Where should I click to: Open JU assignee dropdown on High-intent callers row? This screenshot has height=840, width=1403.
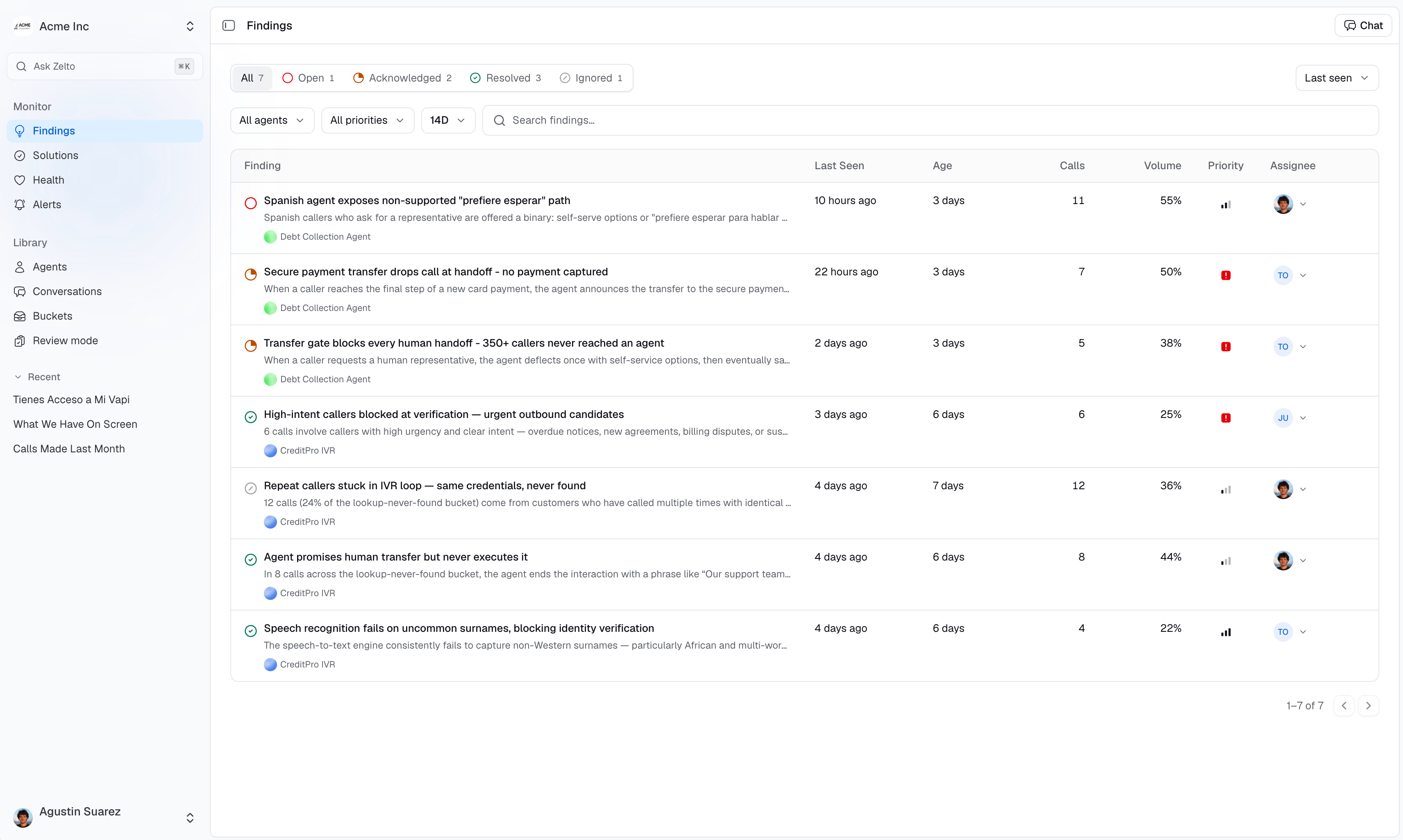(x=1303, y=418)
